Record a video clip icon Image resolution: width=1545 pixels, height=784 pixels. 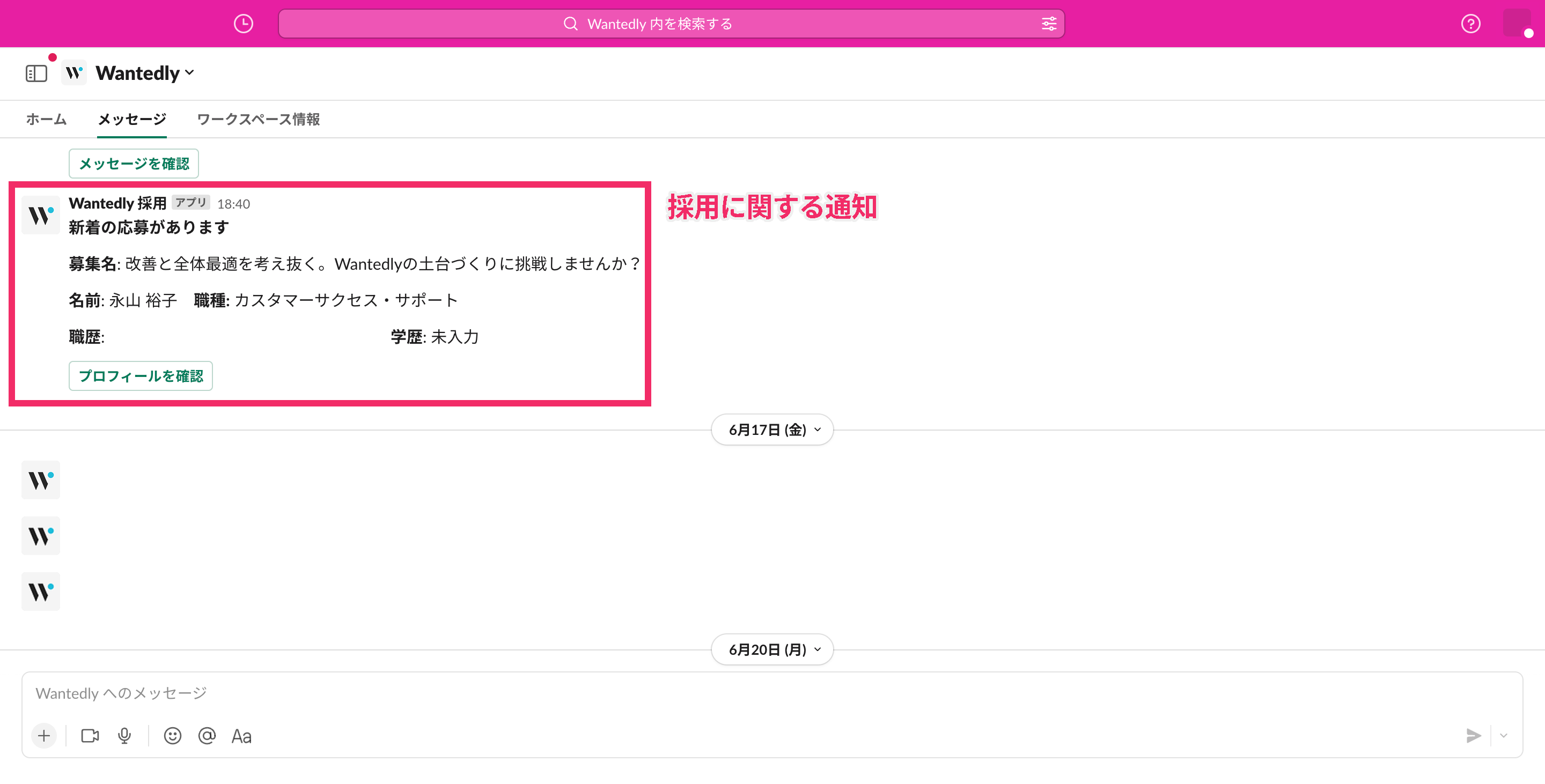coord(90,735)
